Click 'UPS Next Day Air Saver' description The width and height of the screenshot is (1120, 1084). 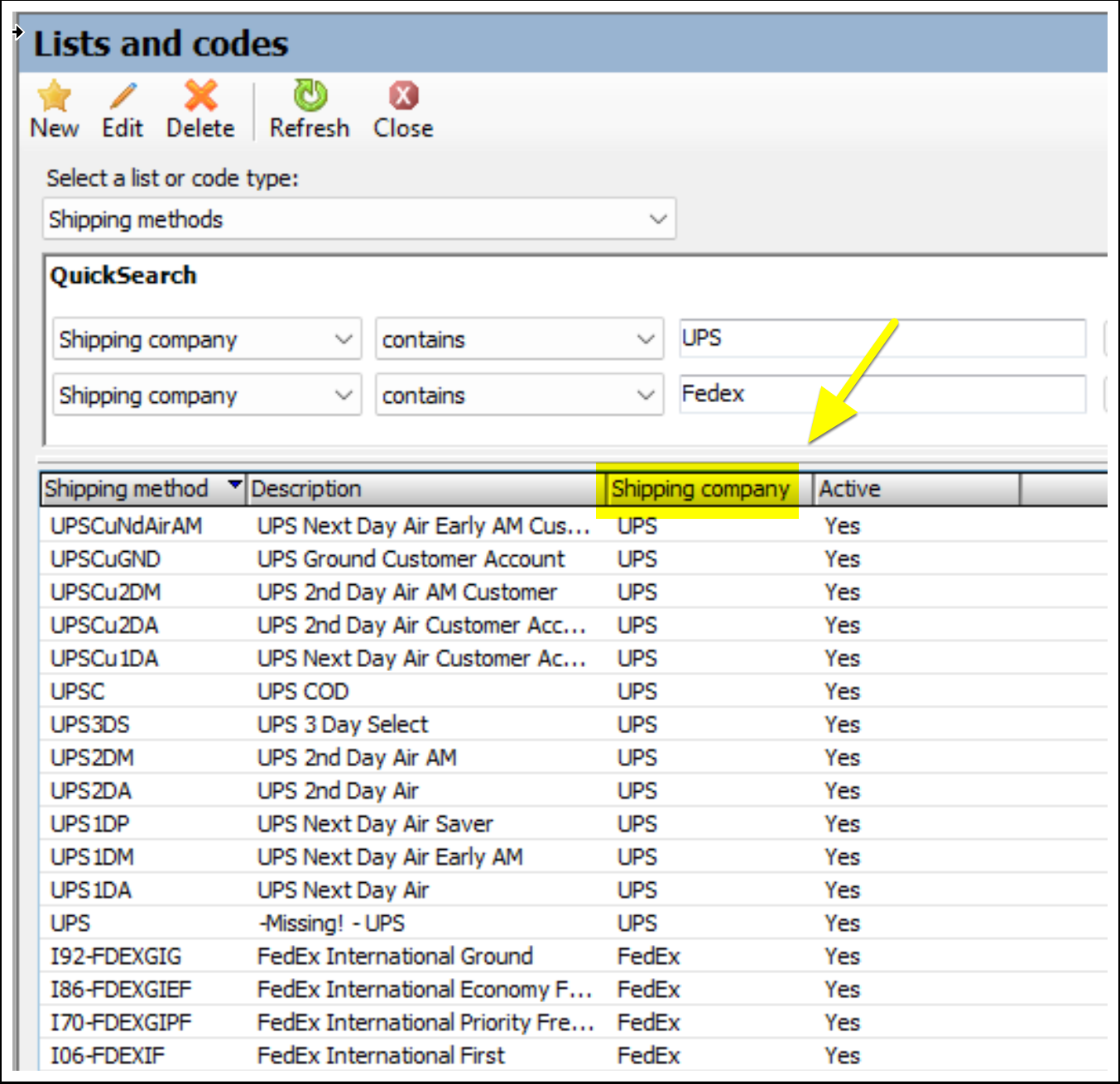pyautogui.click(x=375, y=824)
